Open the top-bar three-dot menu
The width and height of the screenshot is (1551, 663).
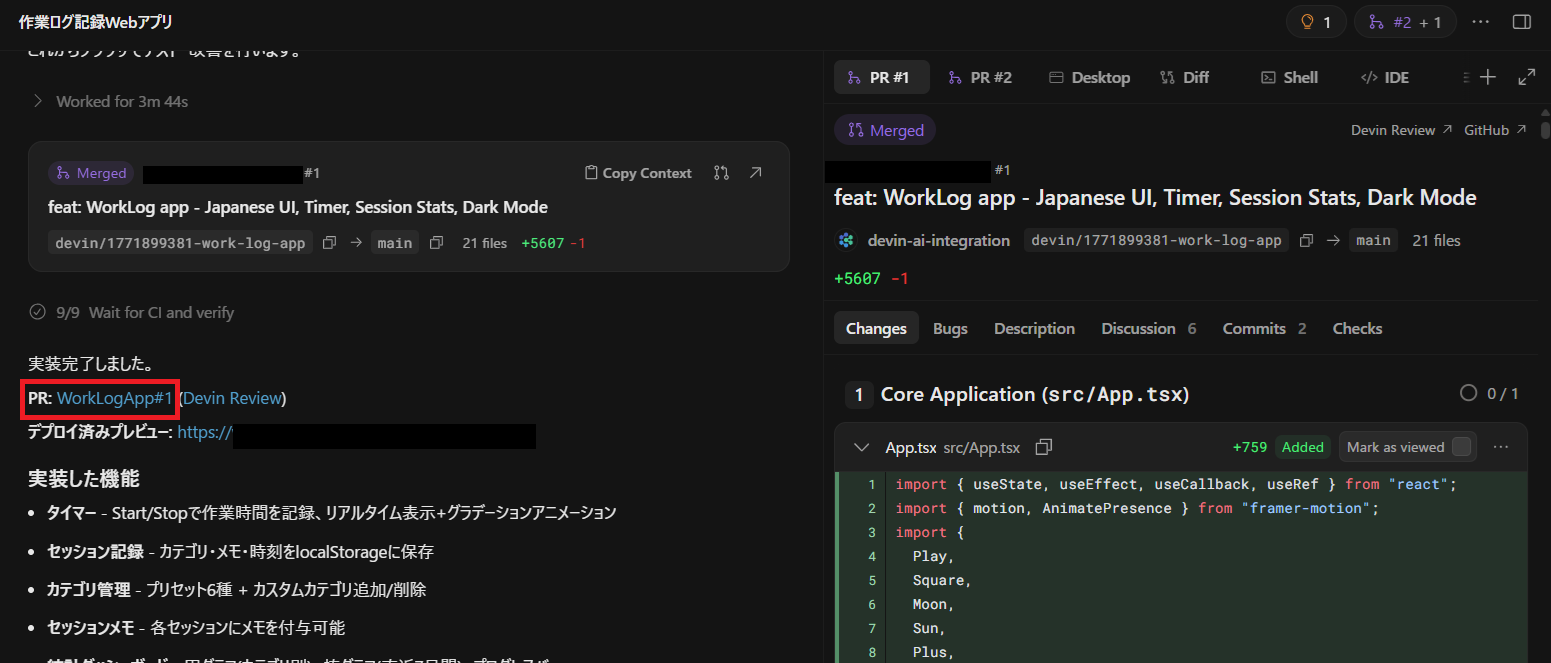point(1481,22)
